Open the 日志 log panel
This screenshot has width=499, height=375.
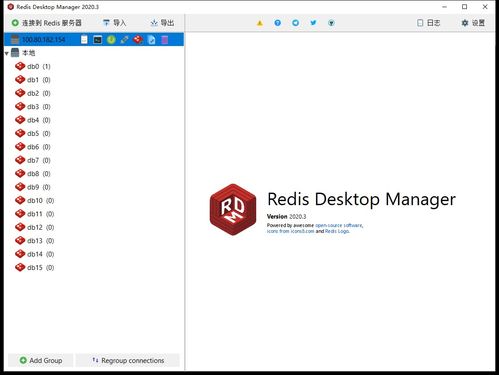tap(429, 23)
